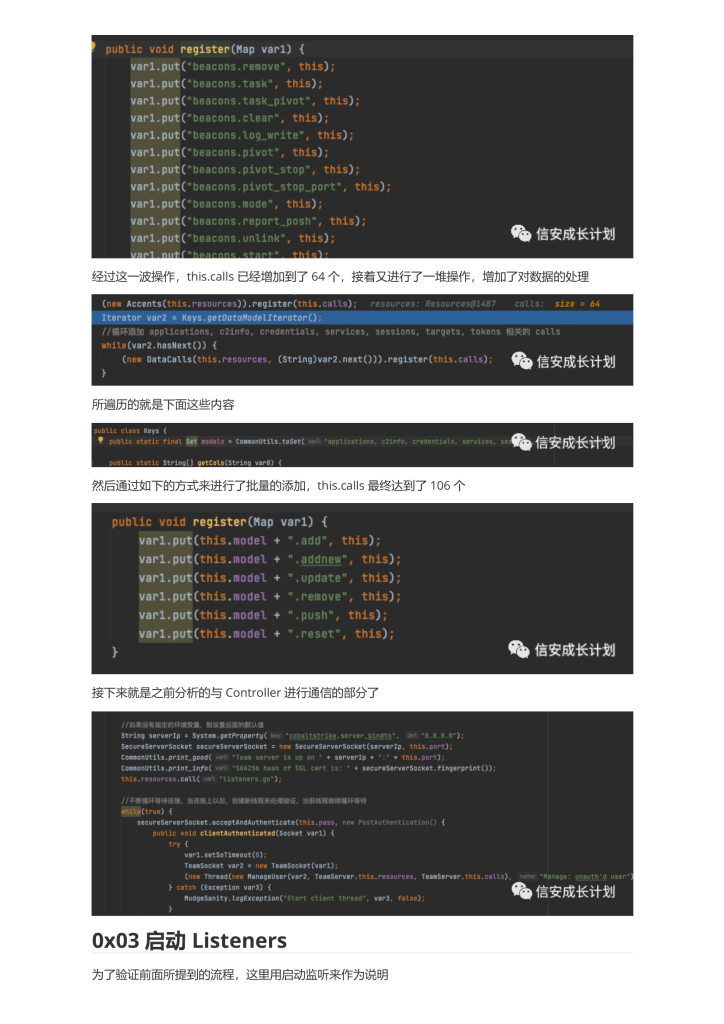This screenshot has height=1024, width=724.
Task: Open the this.model register code screenshot
Action: (x=362, y=588)
